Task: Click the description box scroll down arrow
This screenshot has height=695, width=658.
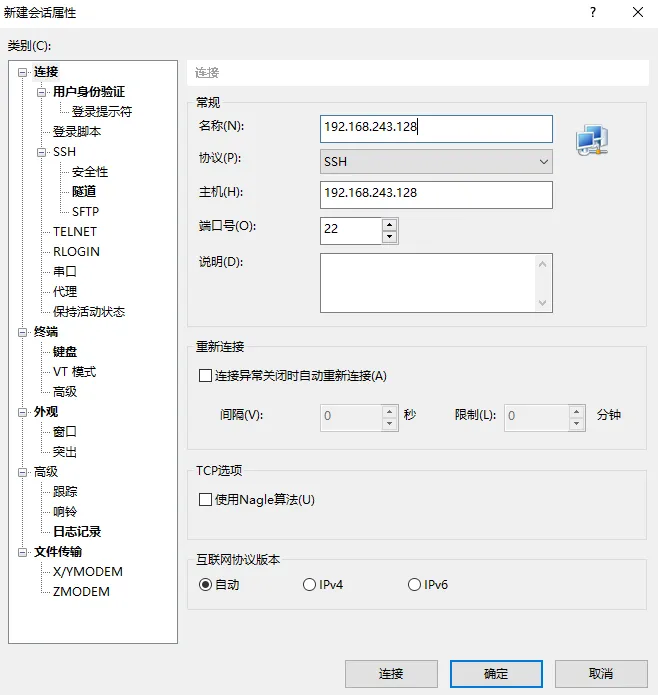Action: [x=542, y=303]
